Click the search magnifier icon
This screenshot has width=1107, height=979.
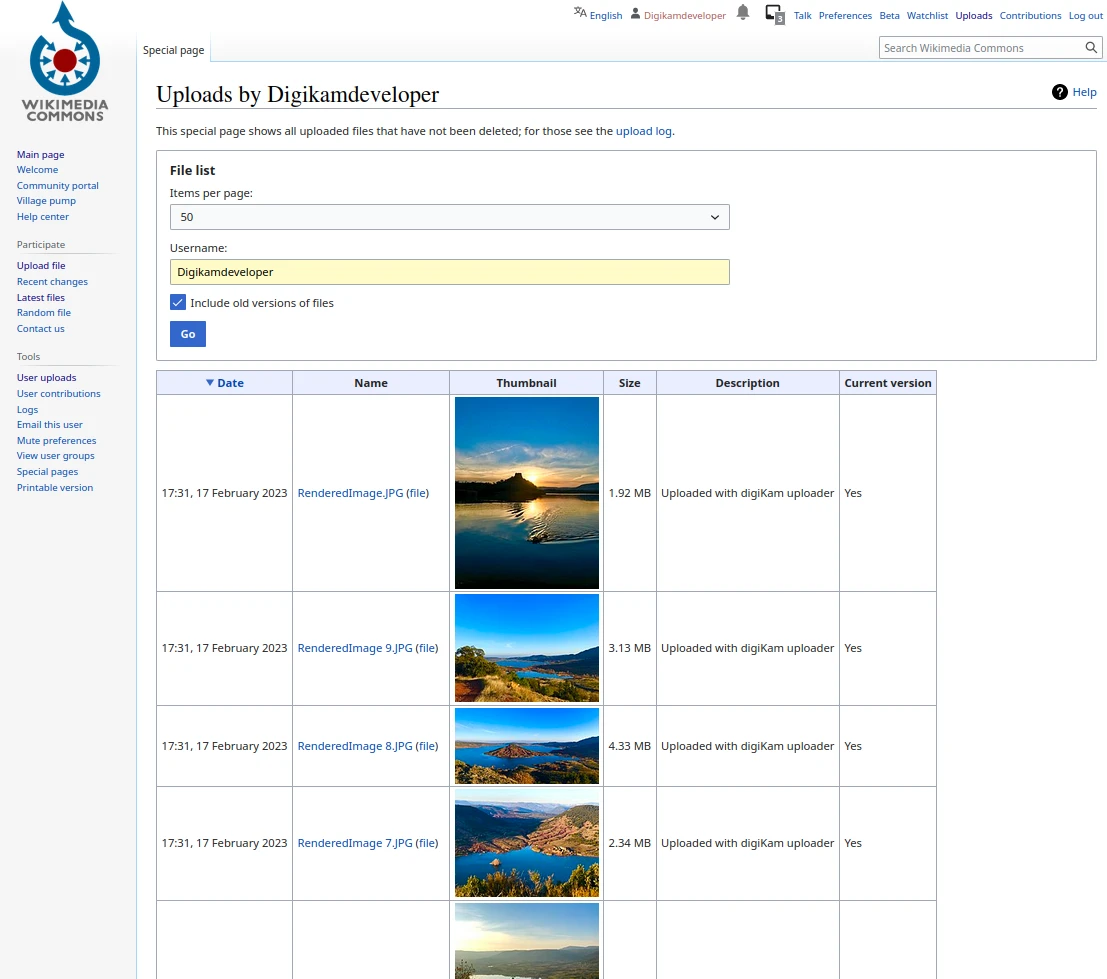(x=1092, y=48)
